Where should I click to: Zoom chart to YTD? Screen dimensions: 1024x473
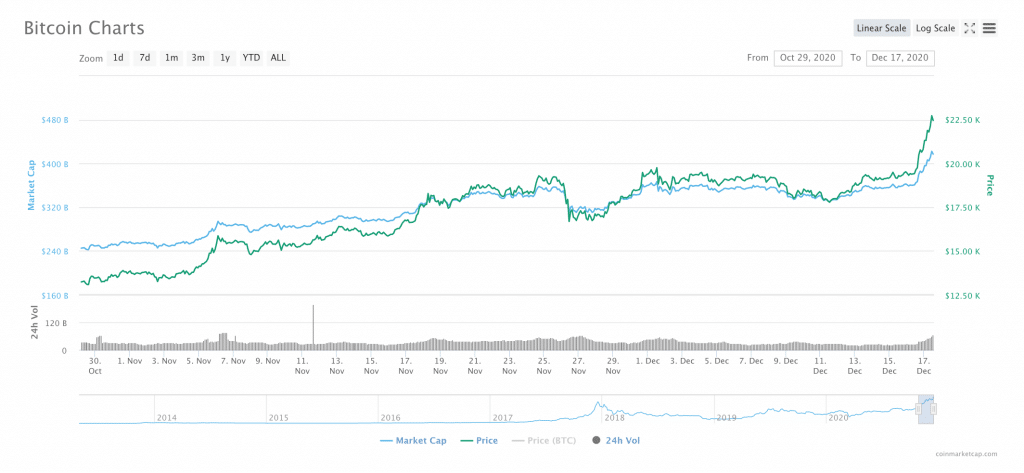pos(251,58)
